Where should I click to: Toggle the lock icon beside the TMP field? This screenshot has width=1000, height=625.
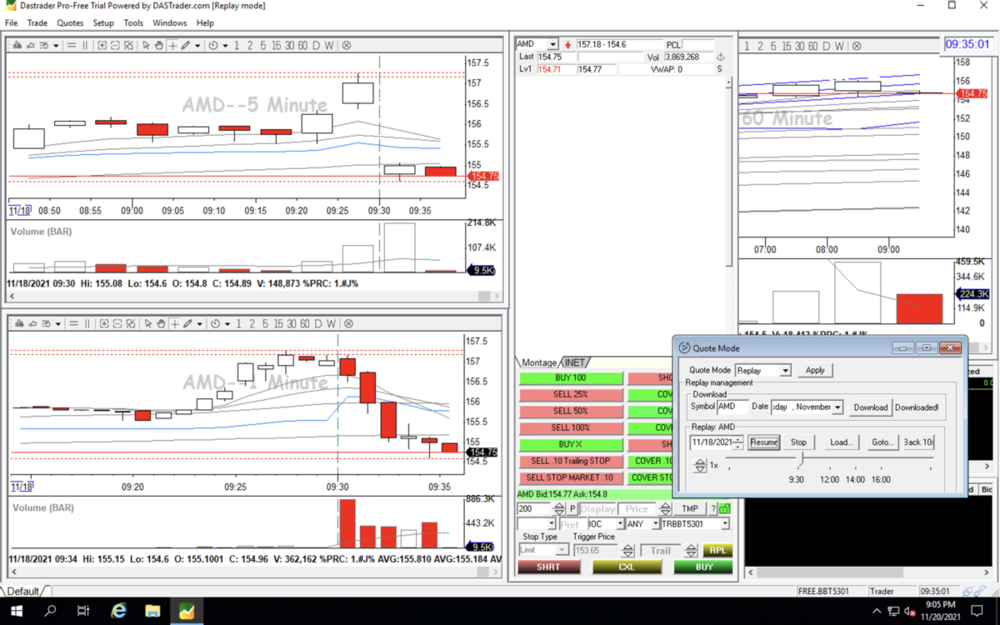pyautogui.click(x=724, y=509)
